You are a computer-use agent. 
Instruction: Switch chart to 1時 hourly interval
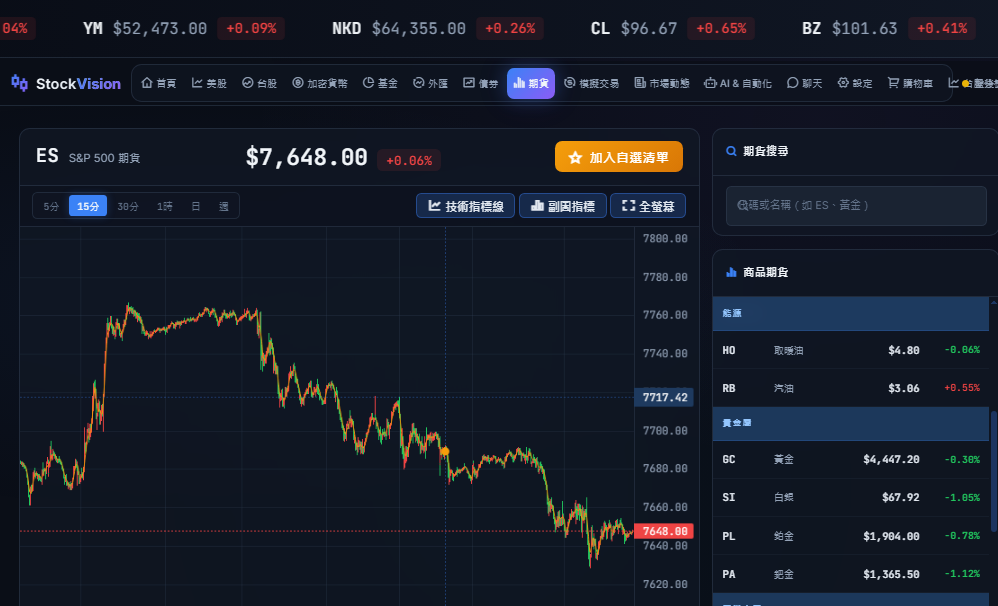tap(164, 206)
